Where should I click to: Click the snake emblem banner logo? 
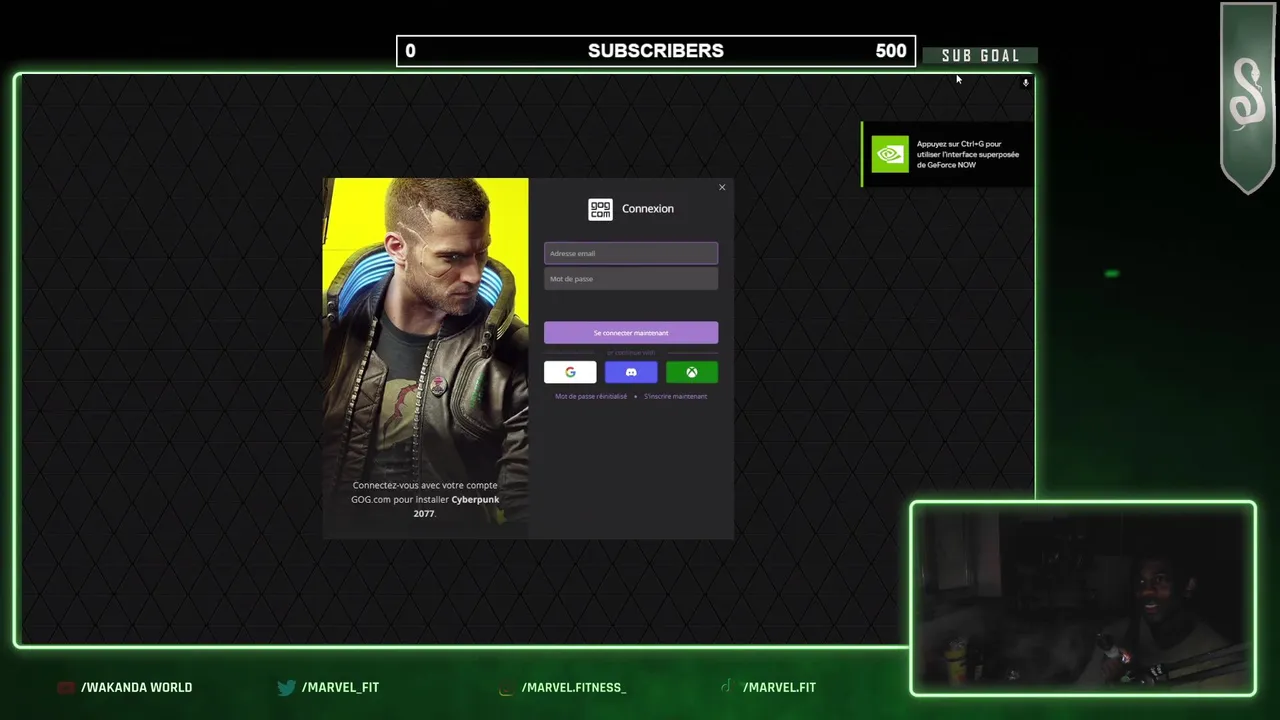[1247, 97]
